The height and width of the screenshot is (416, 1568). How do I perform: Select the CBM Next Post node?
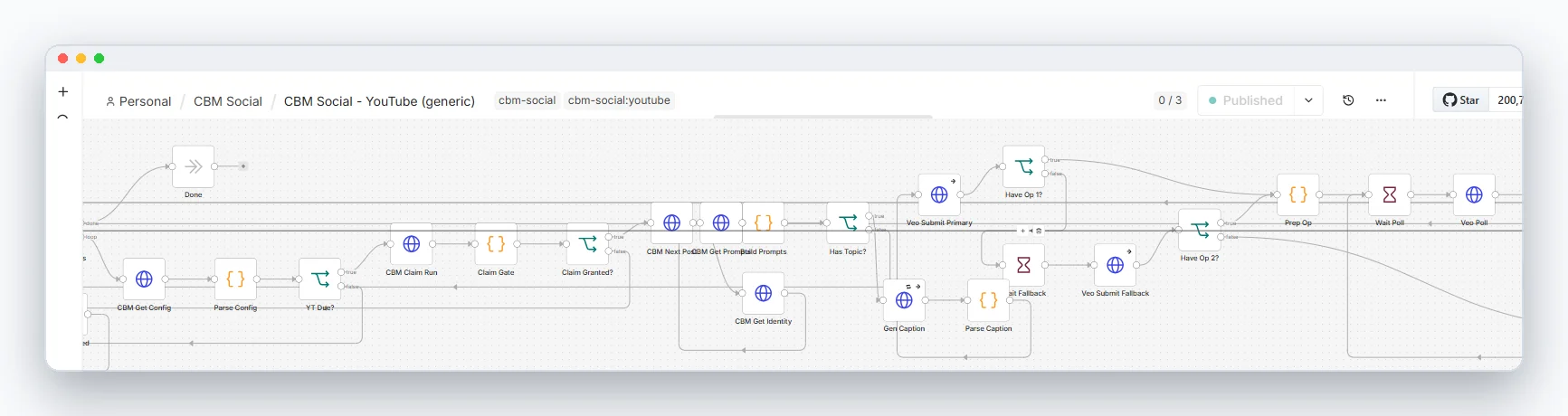[671, 222]
